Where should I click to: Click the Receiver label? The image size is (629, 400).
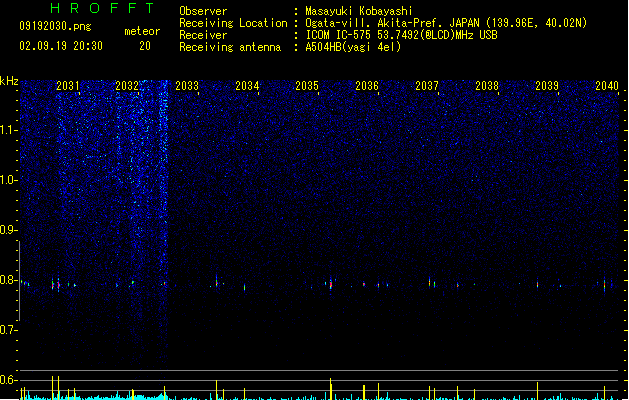pyautogui.click(x=203, y=35)
